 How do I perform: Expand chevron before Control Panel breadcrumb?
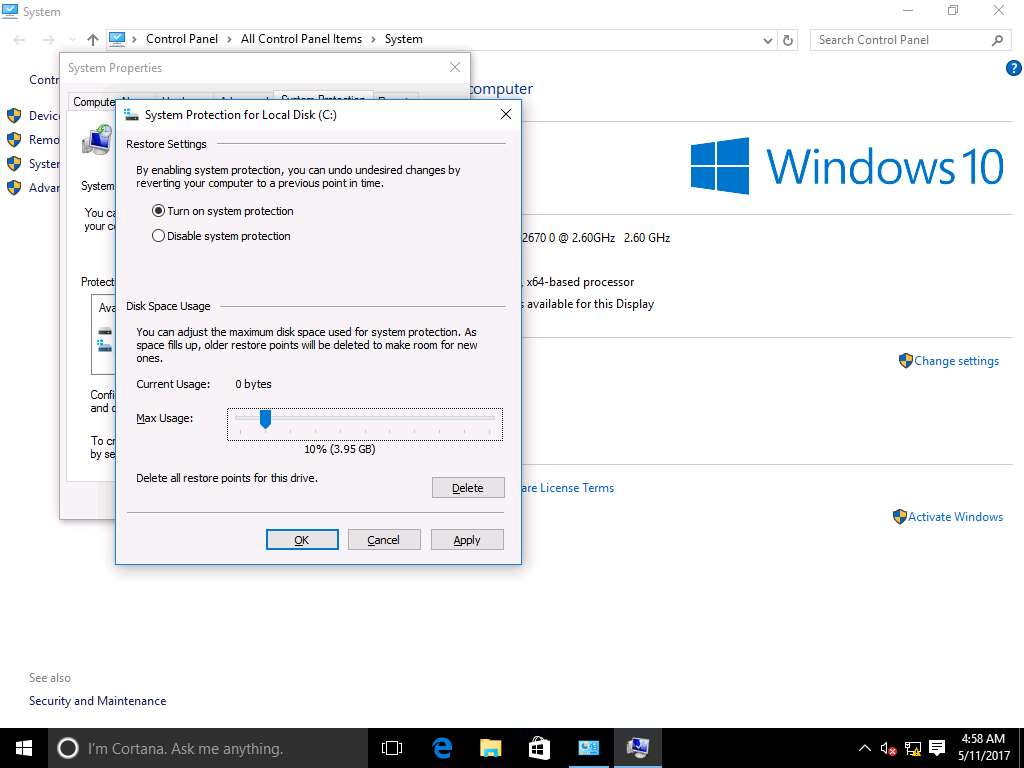[135, 39]
